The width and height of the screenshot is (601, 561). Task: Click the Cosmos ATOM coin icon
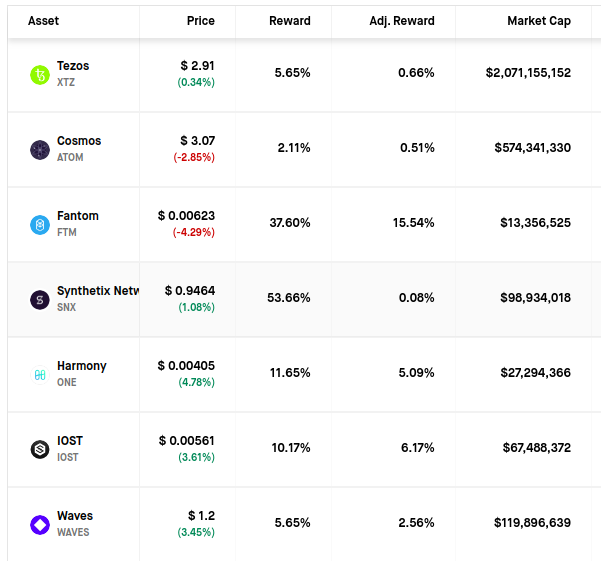pyautogui.click(x=40, y=150)
